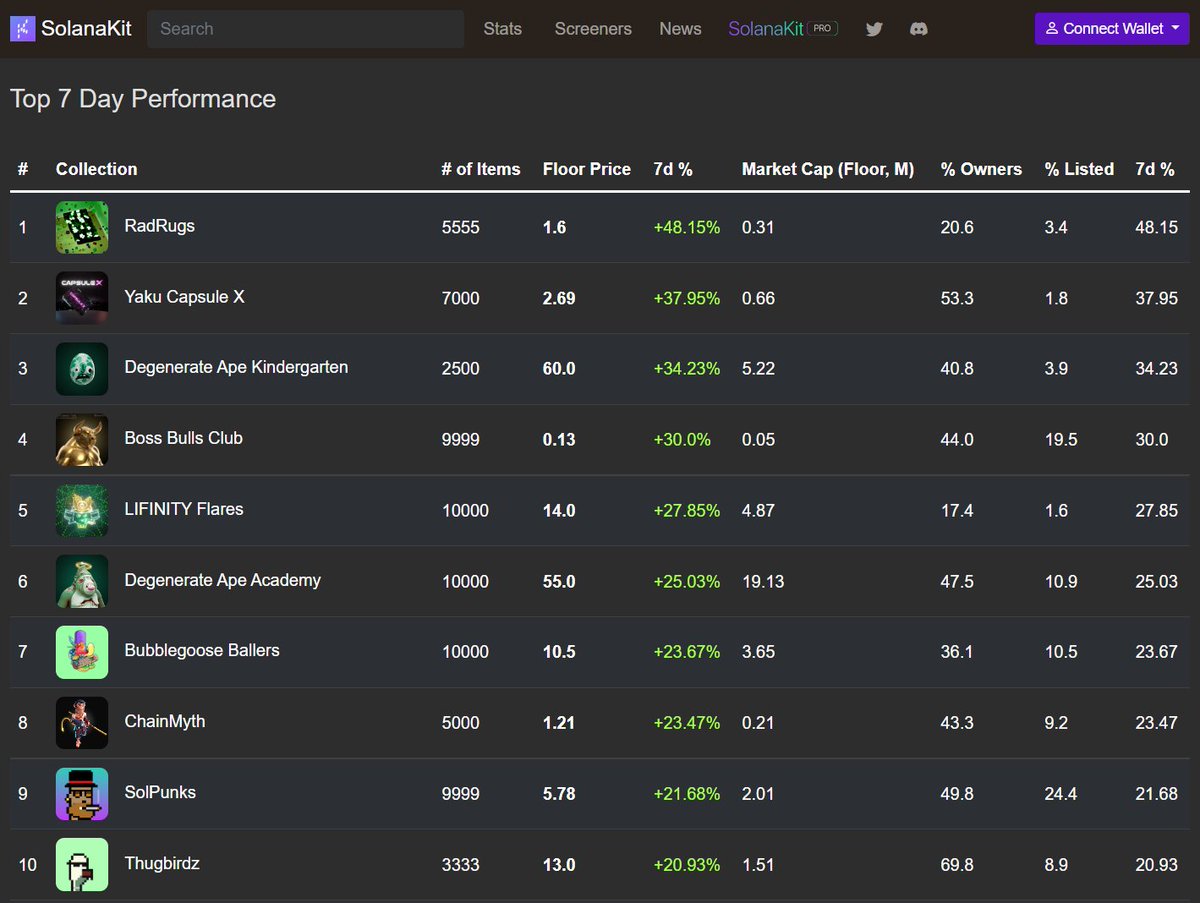Viewport: 1200px width, 903px height.
Task: Click the 60.0 floor price cell
Action: pos(559,369)
